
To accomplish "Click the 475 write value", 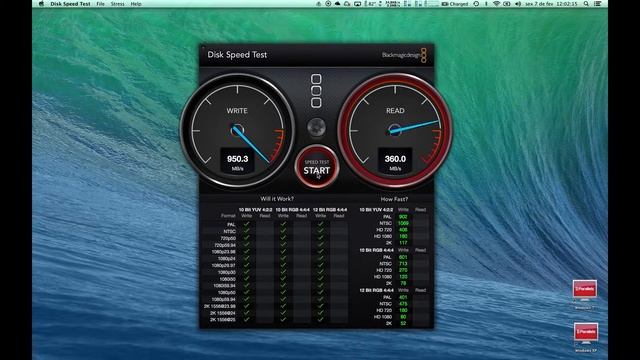I will (x=403, y=304).
